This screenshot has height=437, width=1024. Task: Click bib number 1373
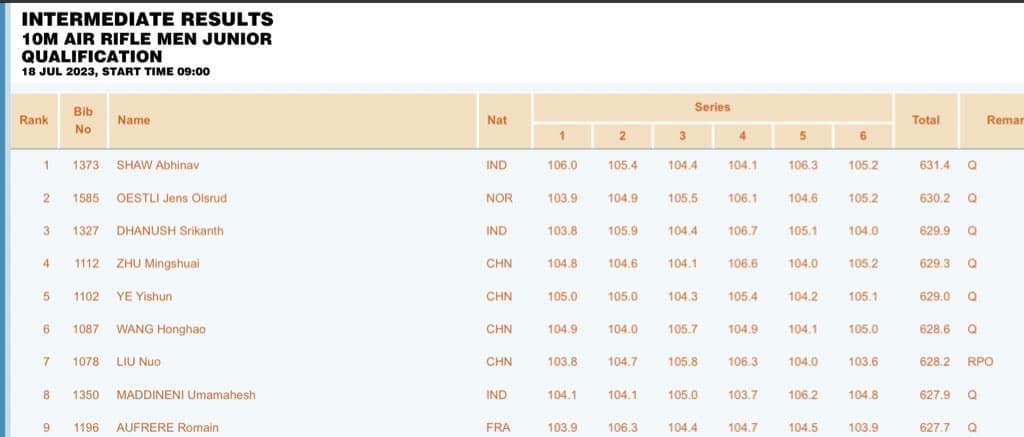pos(86,165)
